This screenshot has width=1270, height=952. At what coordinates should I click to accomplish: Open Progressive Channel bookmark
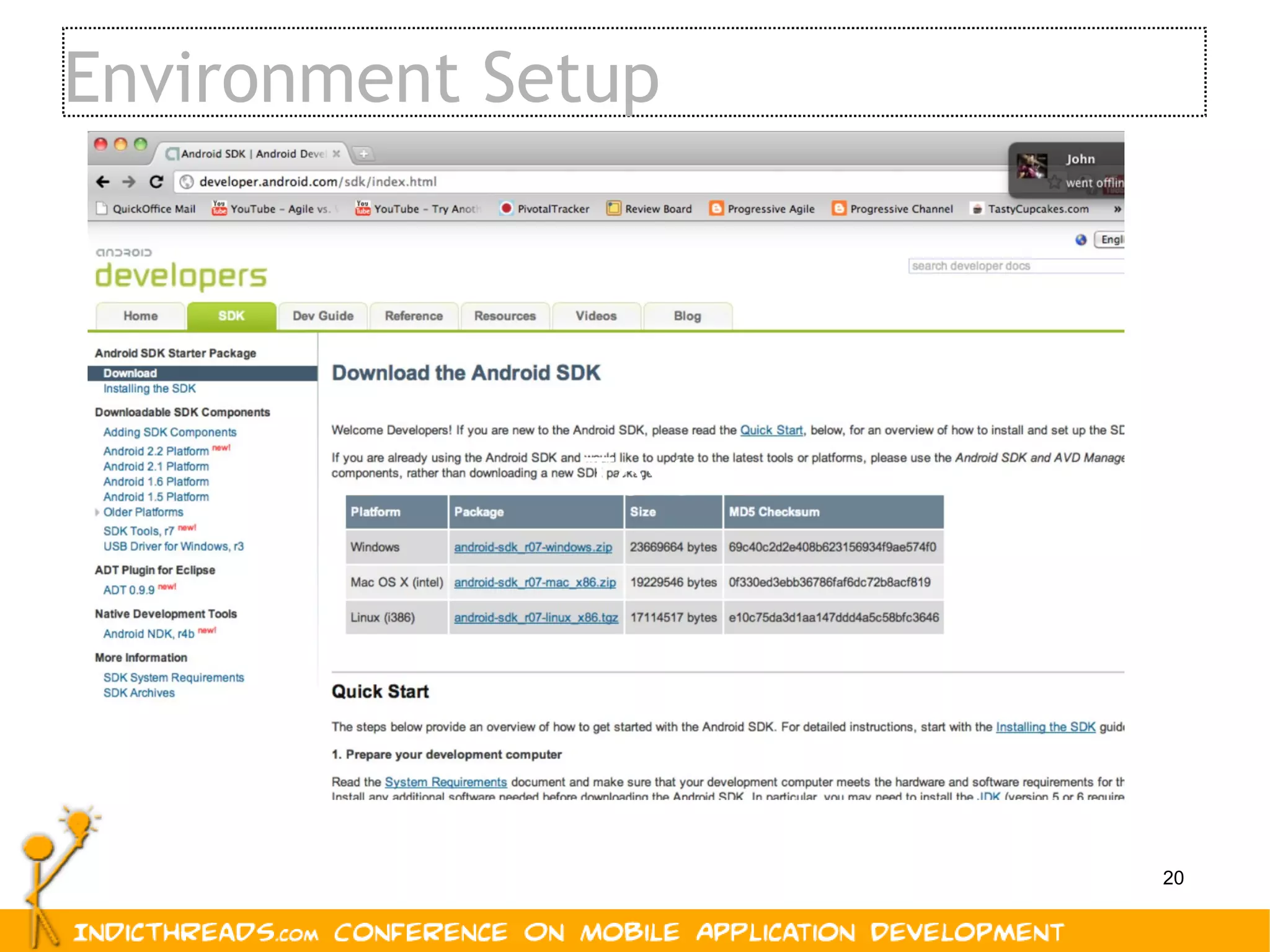tap(893, 209)
